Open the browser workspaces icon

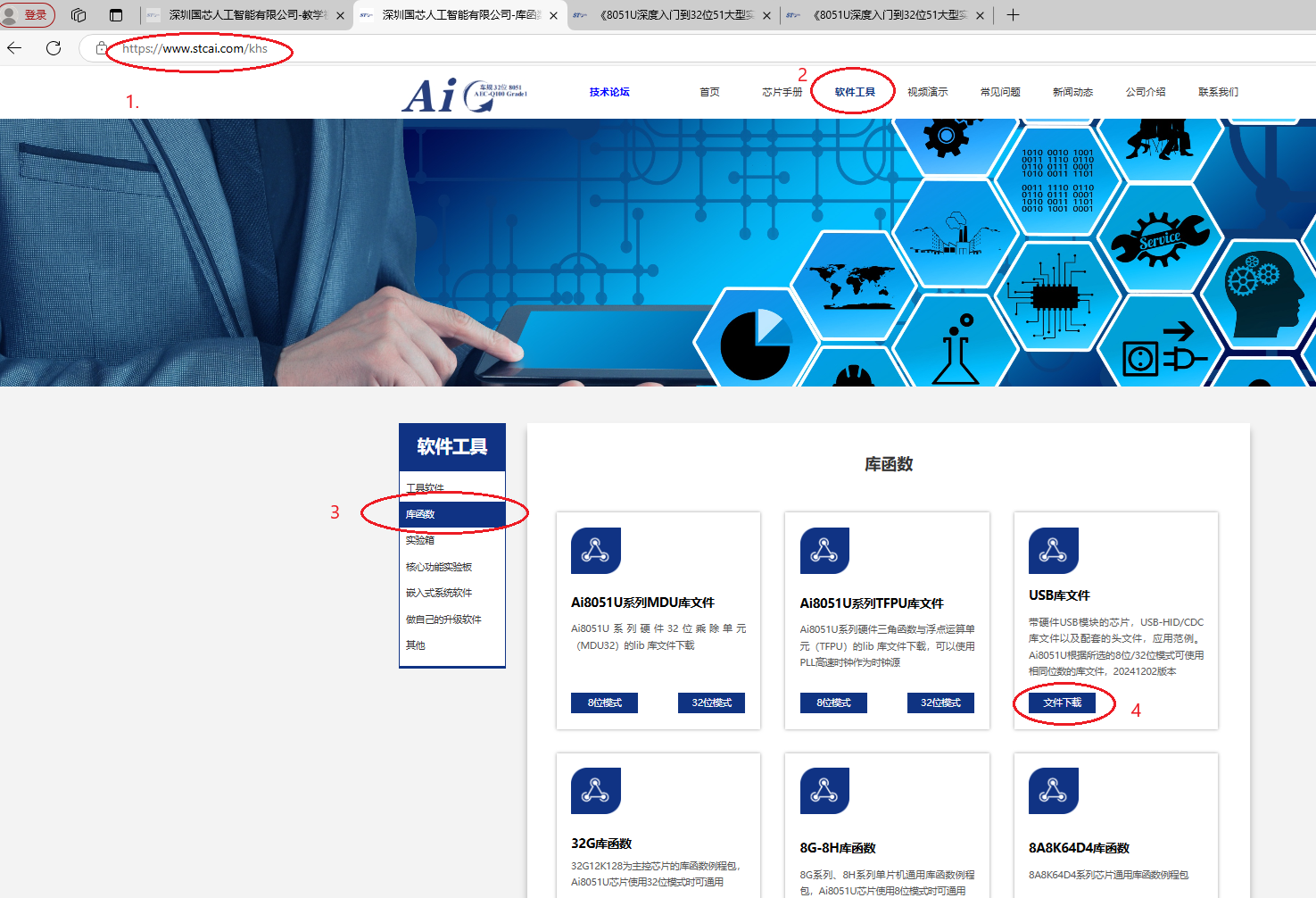pos(79,15)
